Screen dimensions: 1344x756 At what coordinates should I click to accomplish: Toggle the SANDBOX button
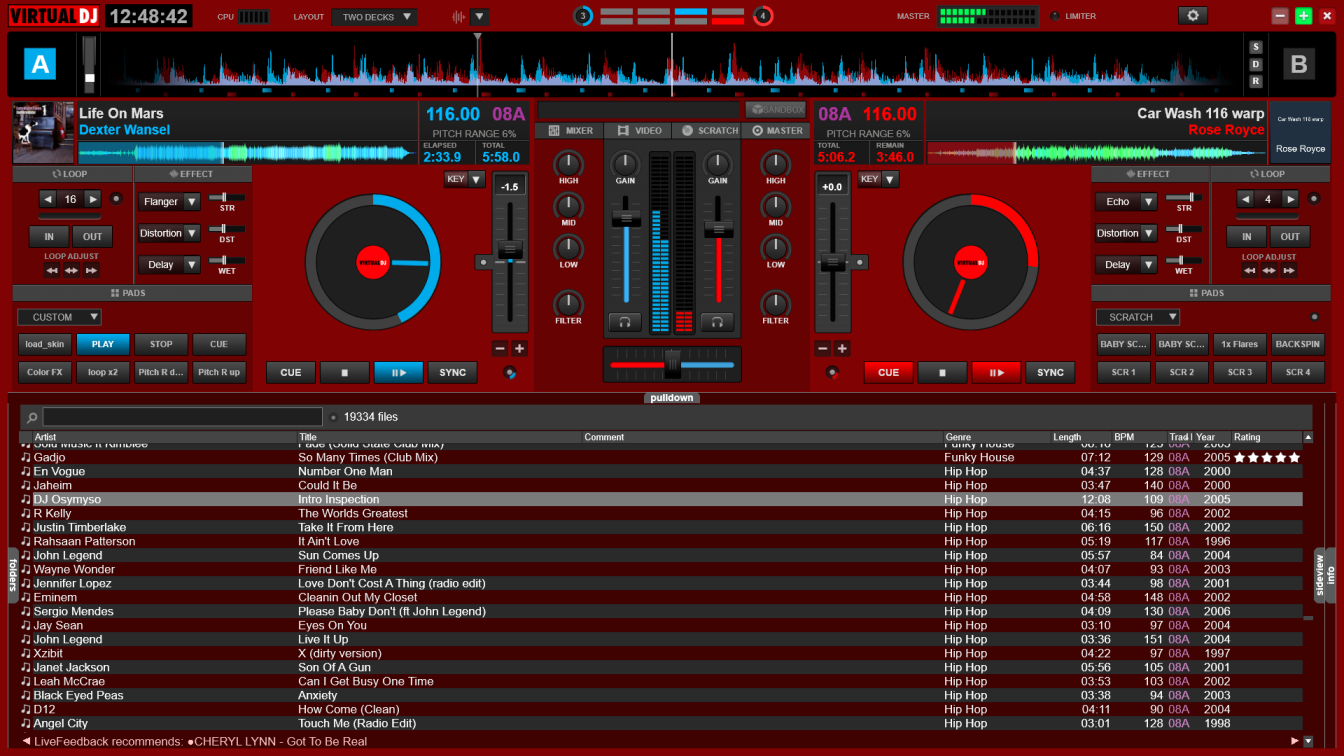[x=775, y=109]
